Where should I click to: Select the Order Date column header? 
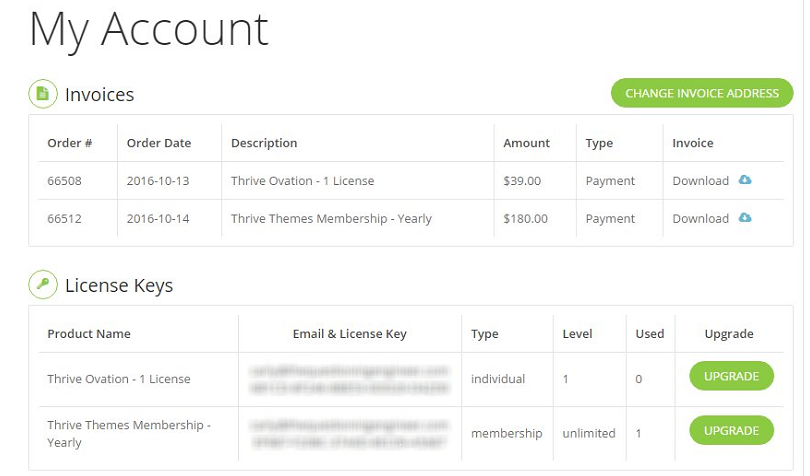(x=159, y=143)
